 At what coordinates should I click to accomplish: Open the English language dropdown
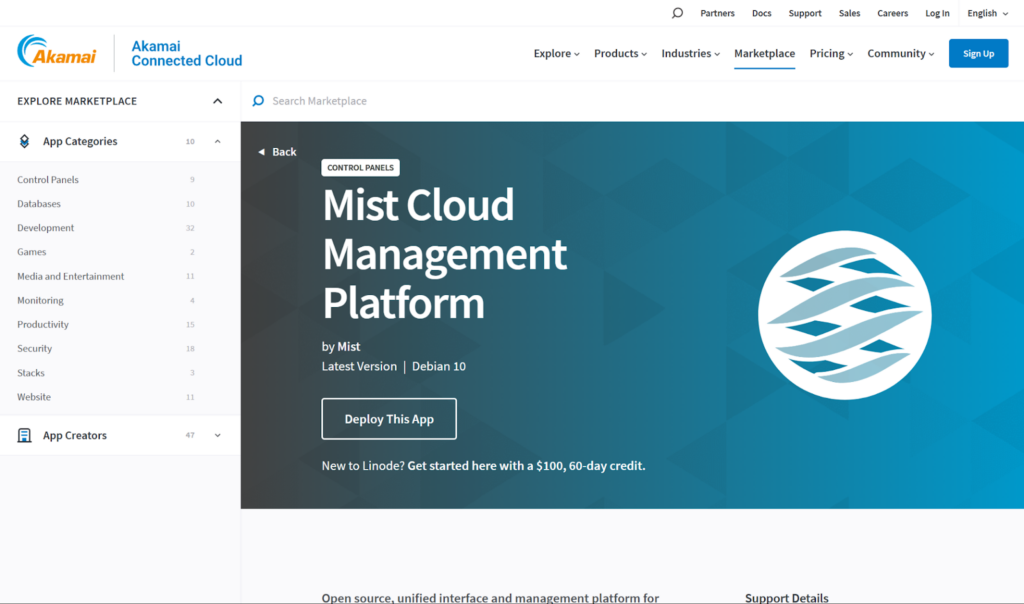coord(986,13)
